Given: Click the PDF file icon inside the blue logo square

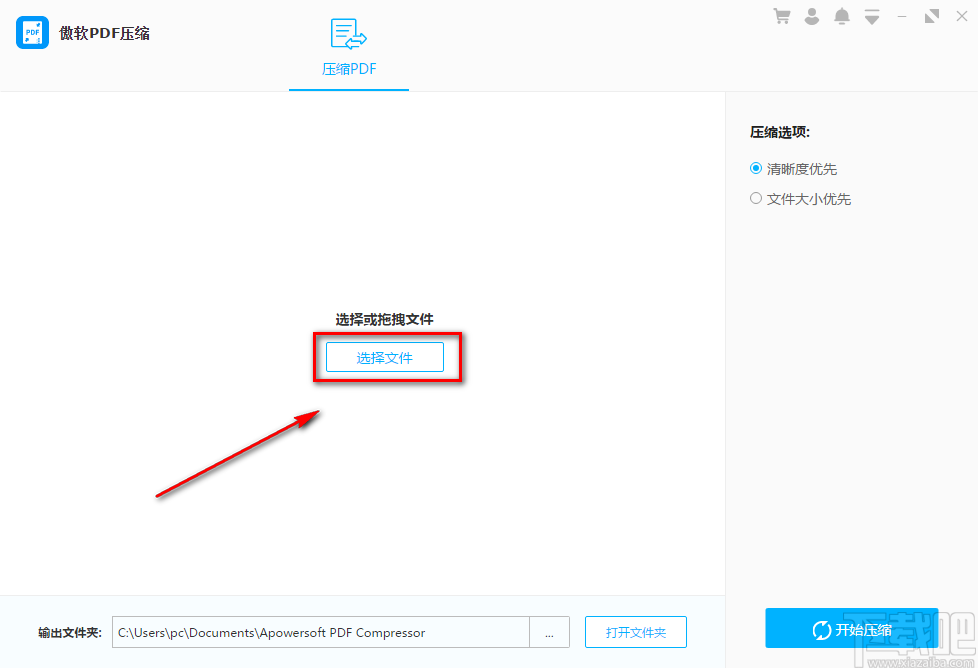Looking at the screenshot, I should point(32,32).
